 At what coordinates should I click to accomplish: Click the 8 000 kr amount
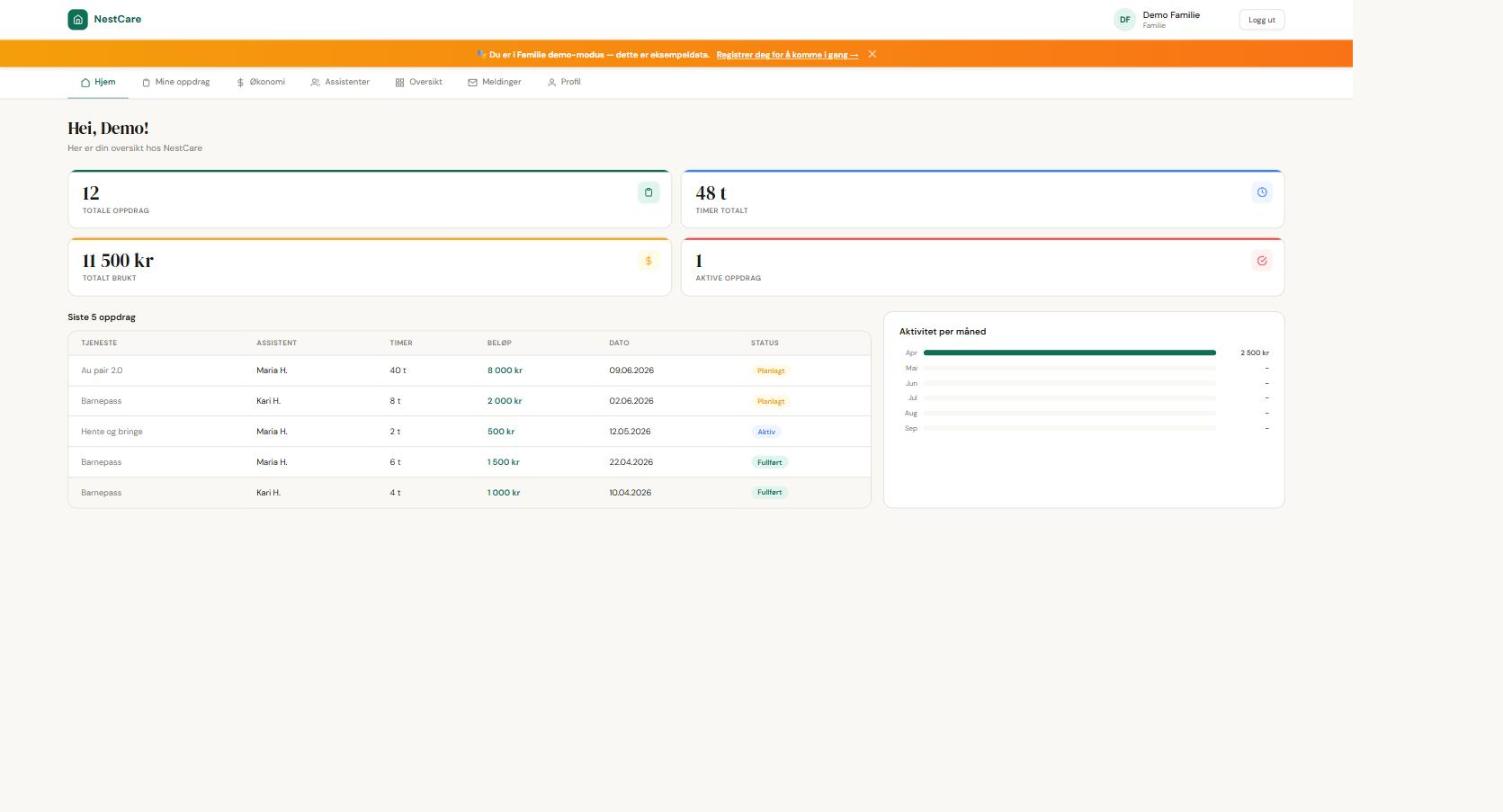[x=505, y=371]
